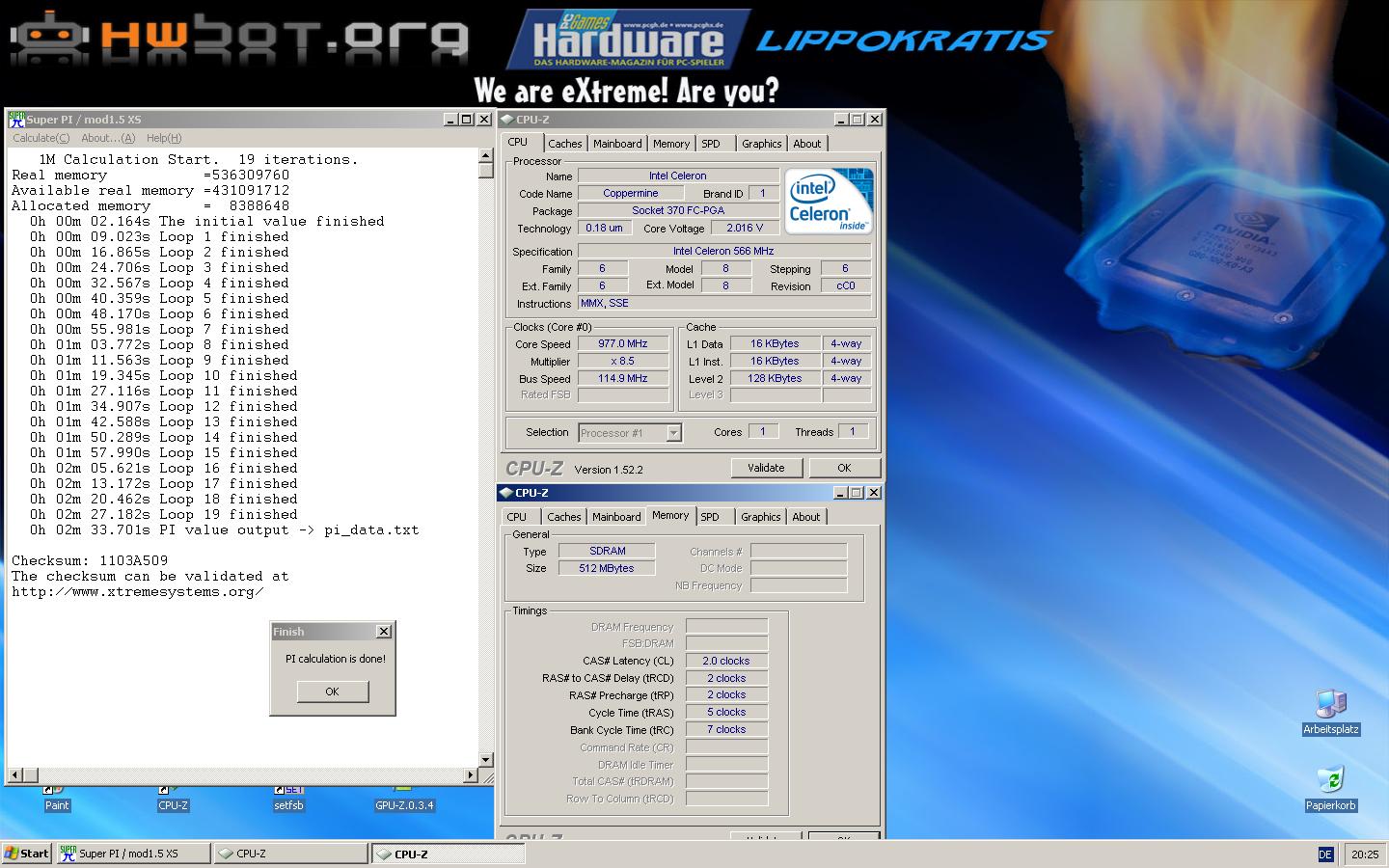Click the top CPU-Z window title icon
This screenshot has width=1389, height=868.
507,120
